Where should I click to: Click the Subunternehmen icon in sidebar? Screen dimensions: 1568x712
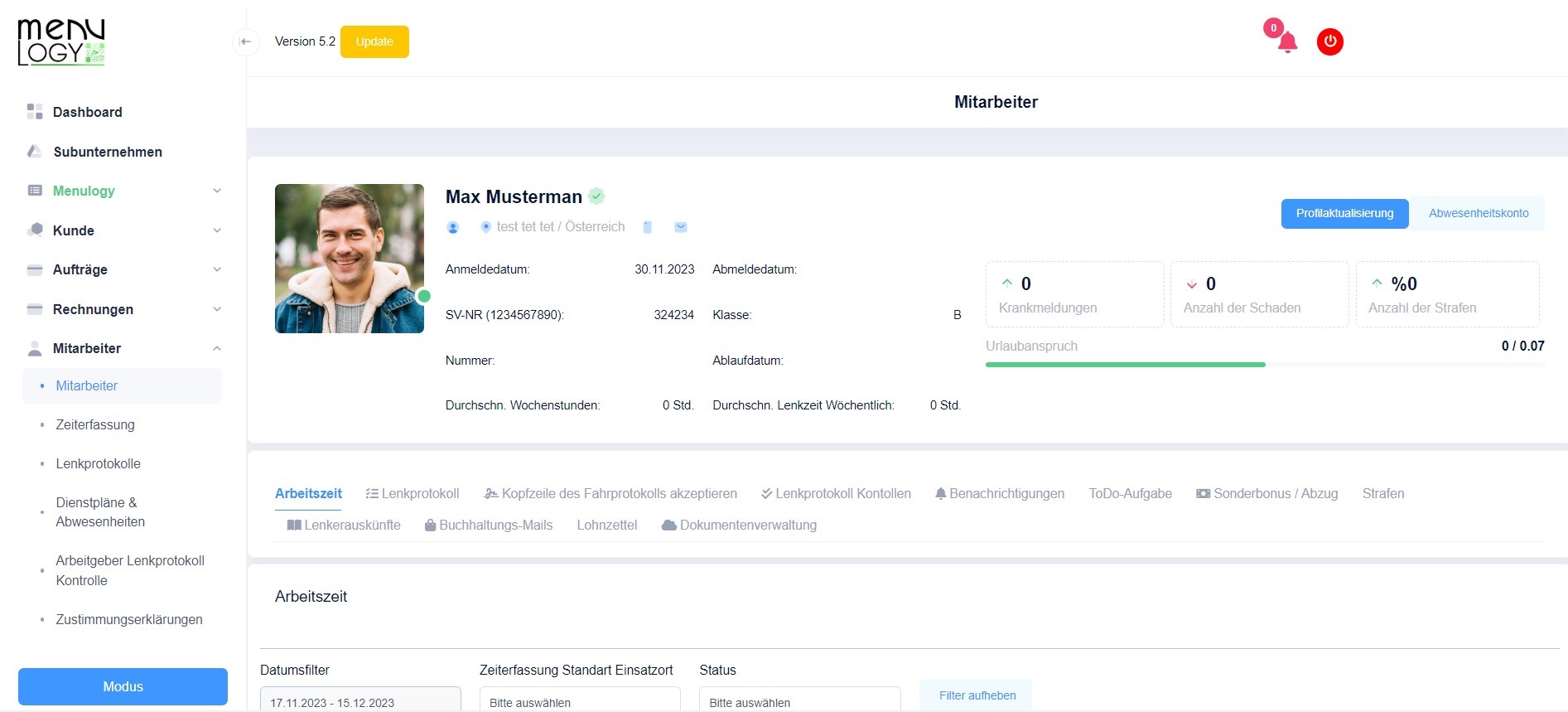click(x=35, y=152)
